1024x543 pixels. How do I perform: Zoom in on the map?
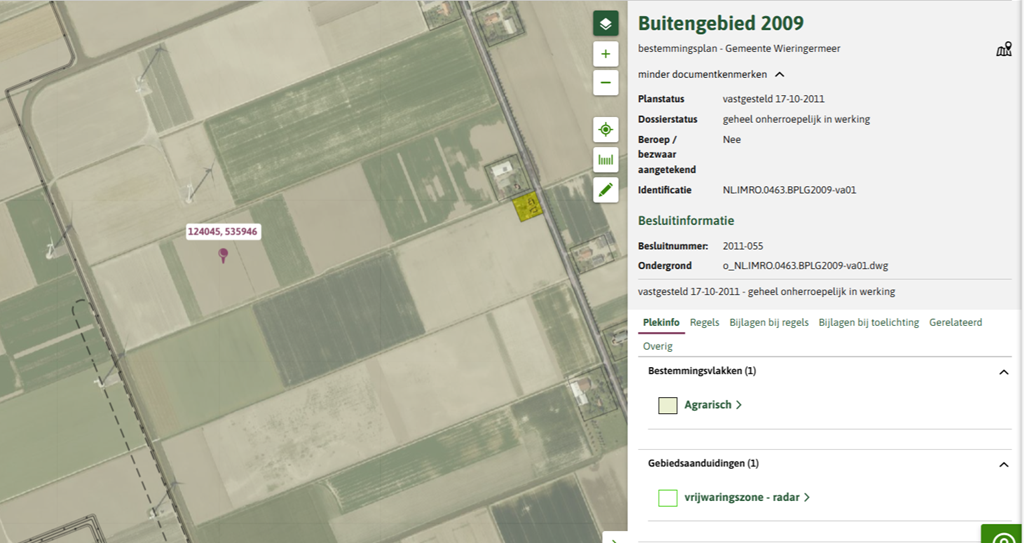coord(605,54)
